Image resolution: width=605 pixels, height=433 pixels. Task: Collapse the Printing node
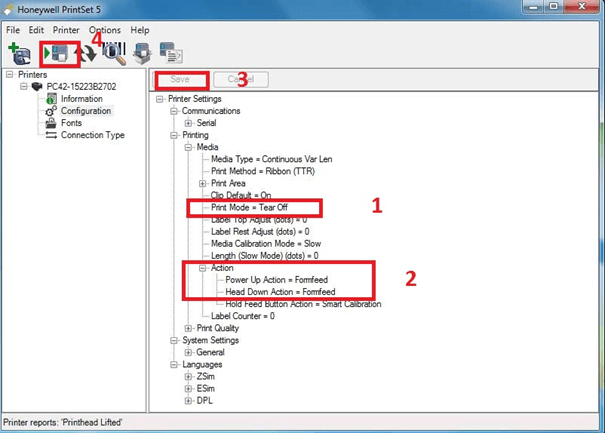(x=174, y=135)
